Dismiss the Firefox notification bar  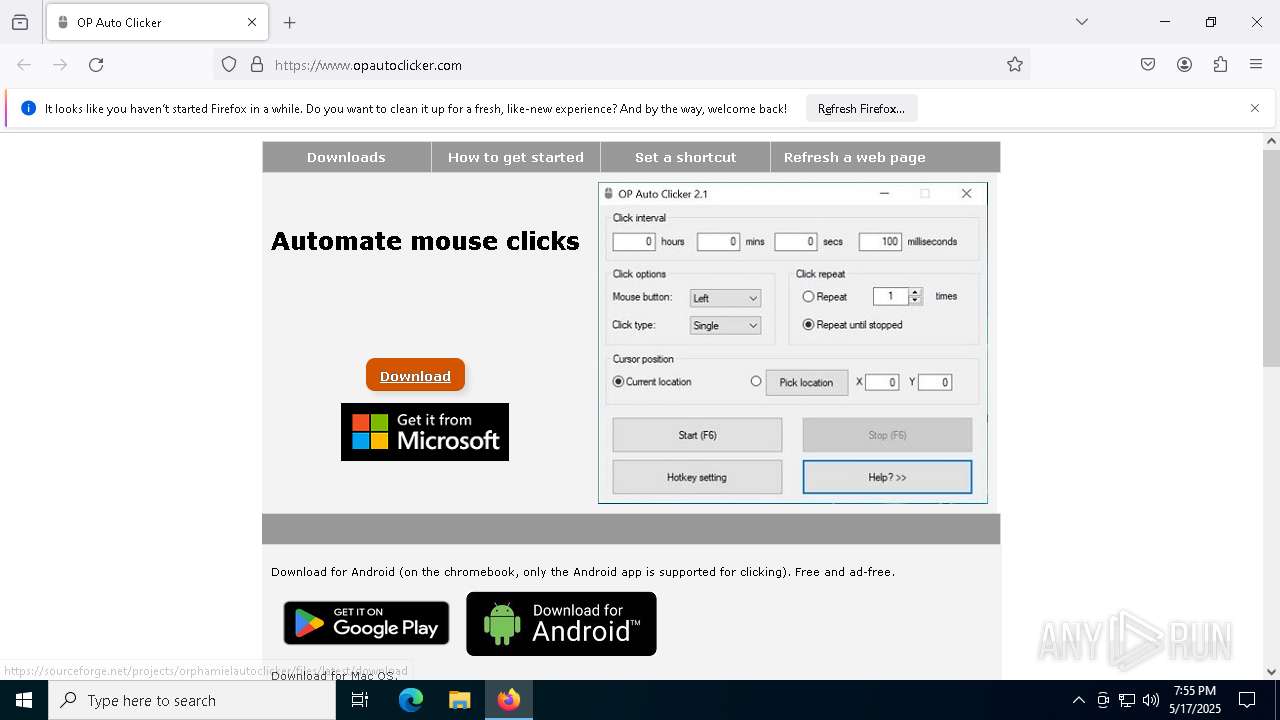click(1255, 108)
